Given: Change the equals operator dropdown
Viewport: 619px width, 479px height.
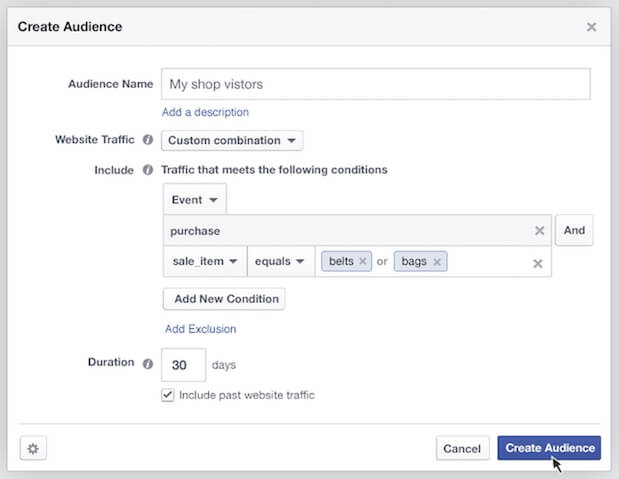Looking at the screenshot, I should click(x=280, y=262).
